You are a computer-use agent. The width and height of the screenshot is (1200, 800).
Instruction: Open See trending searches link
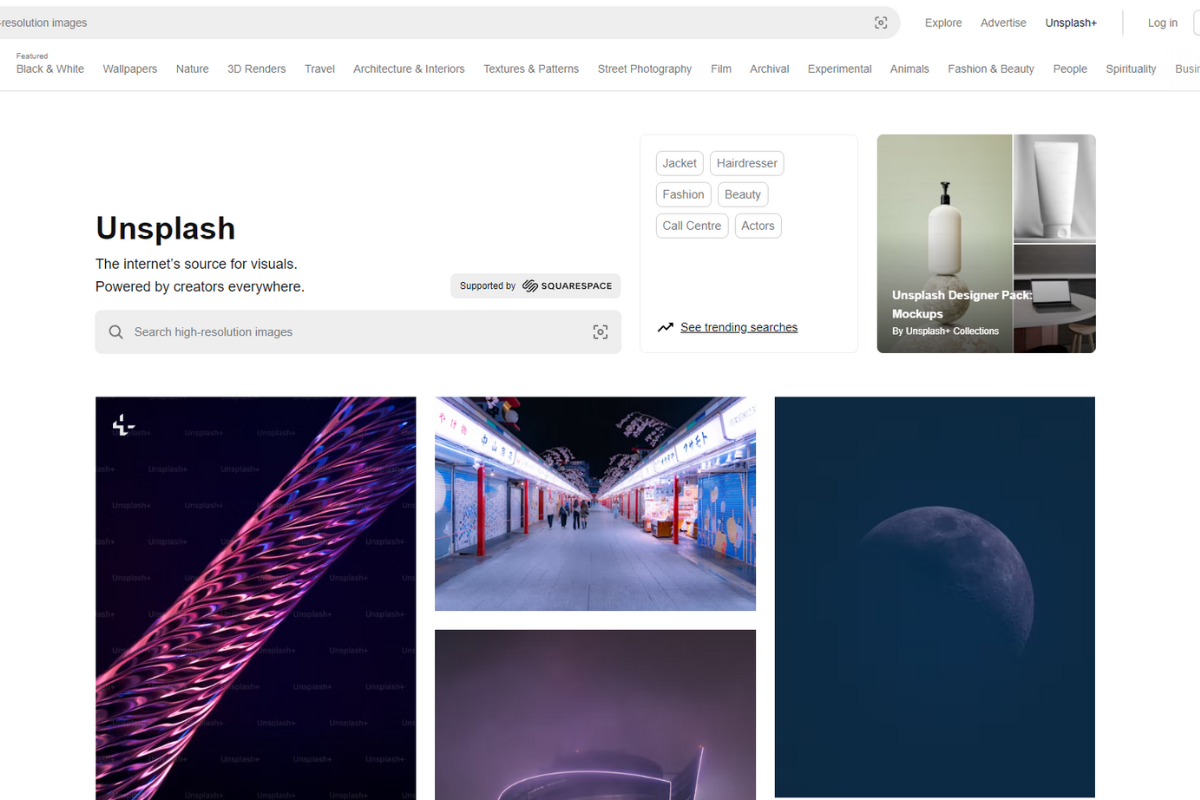pos(739,327)
